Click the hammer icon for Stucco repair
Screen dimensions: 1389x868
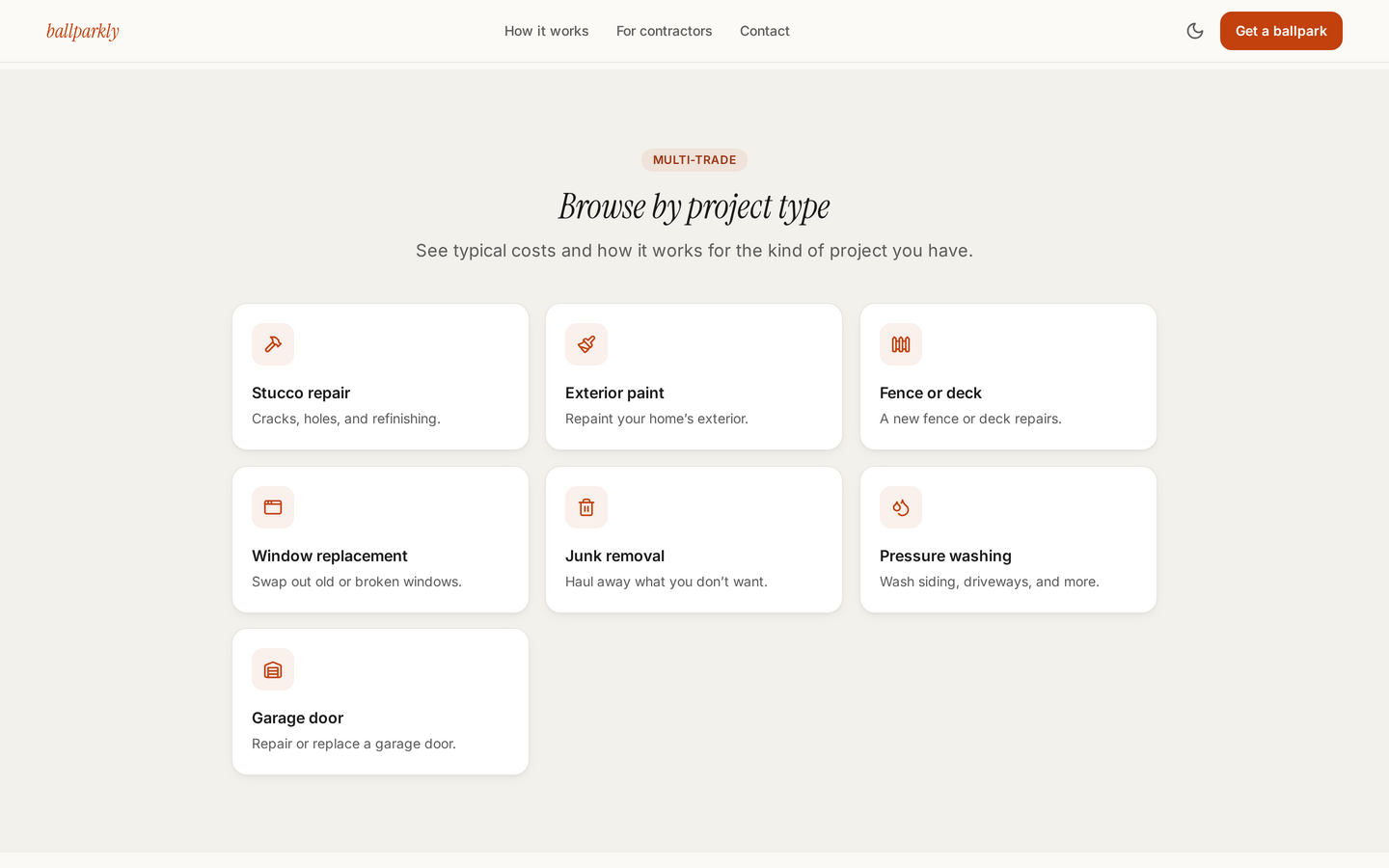pos(273,344)
